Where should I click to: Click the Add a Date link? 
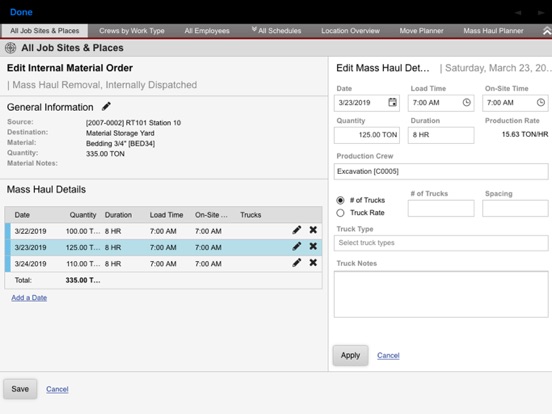pyautogui.click(x=29, y=298)
